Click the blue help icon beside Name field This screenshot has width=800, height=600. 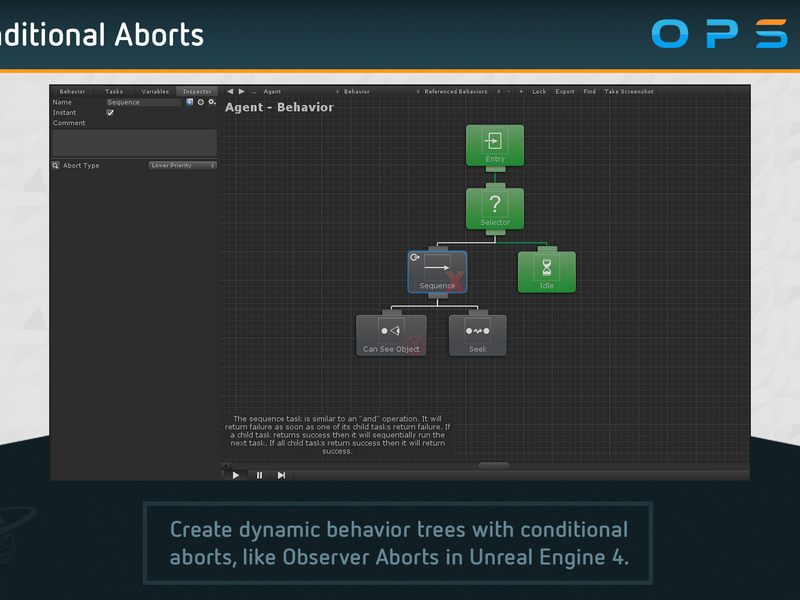pyautogui.click(x=190, y=102)
